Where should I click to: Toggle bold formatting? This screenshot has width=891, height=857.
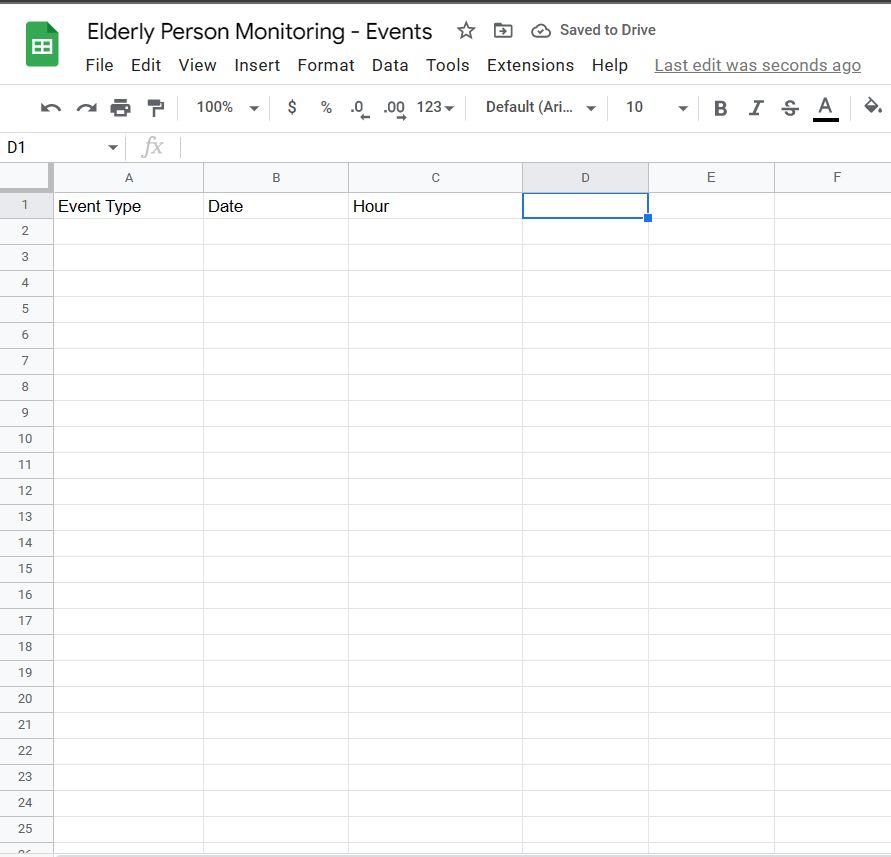[x=721, y=108]
